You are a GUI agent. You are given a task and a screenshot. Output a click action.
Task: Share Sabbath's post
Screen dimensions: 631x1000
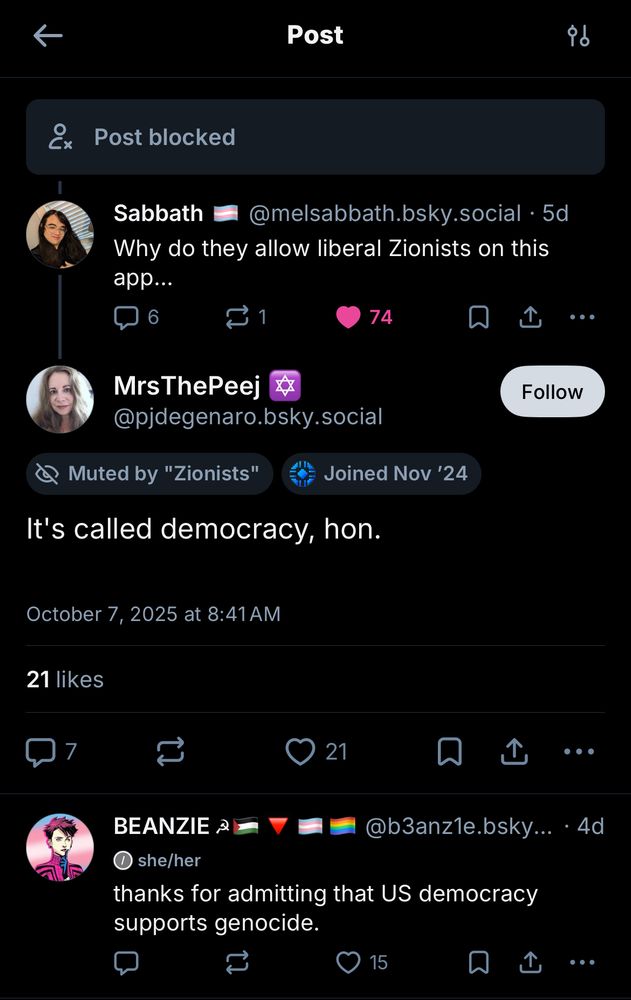click(530, 317)
